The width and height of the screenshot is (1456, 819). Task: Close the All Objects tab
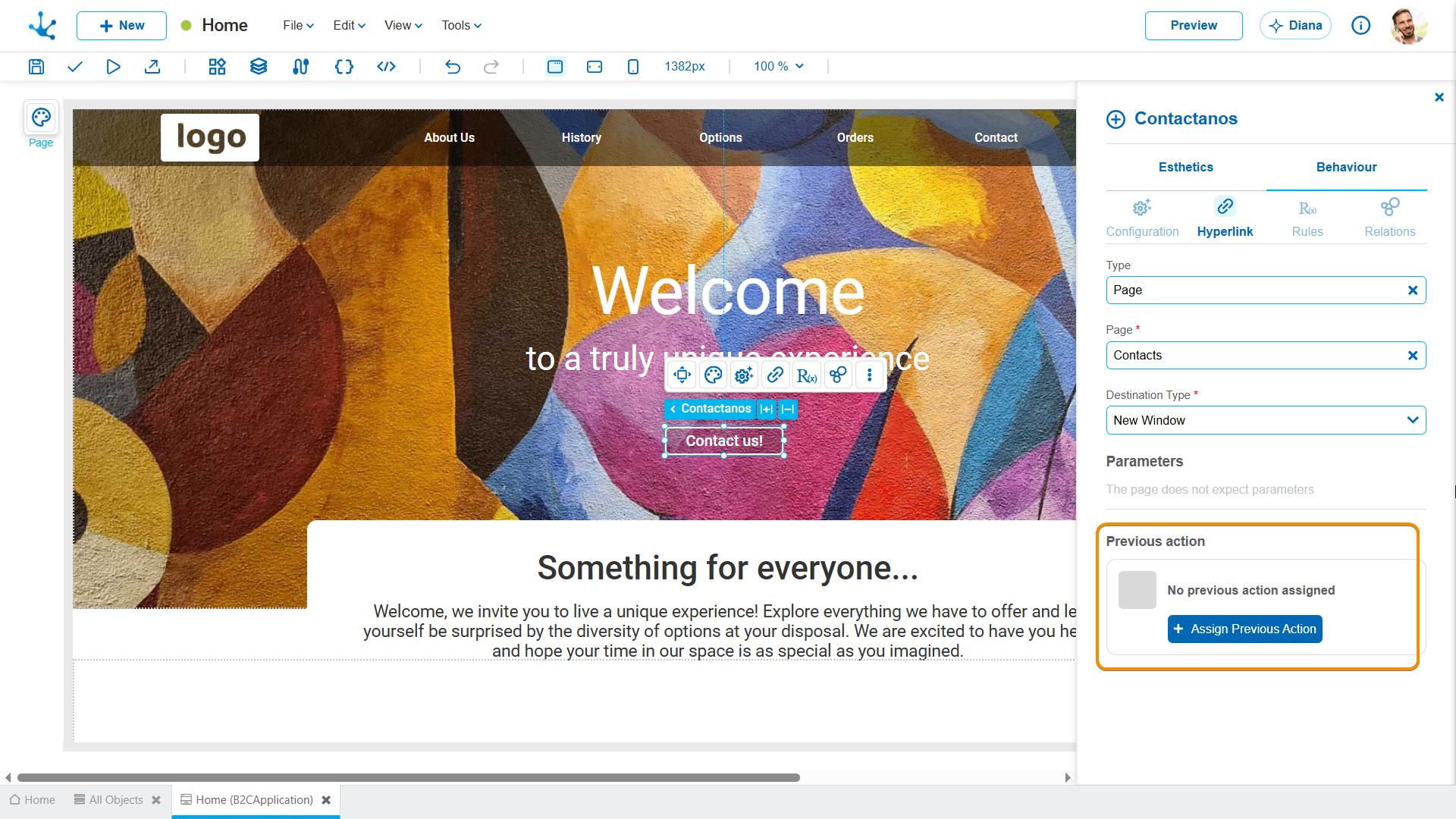[156, 800]
